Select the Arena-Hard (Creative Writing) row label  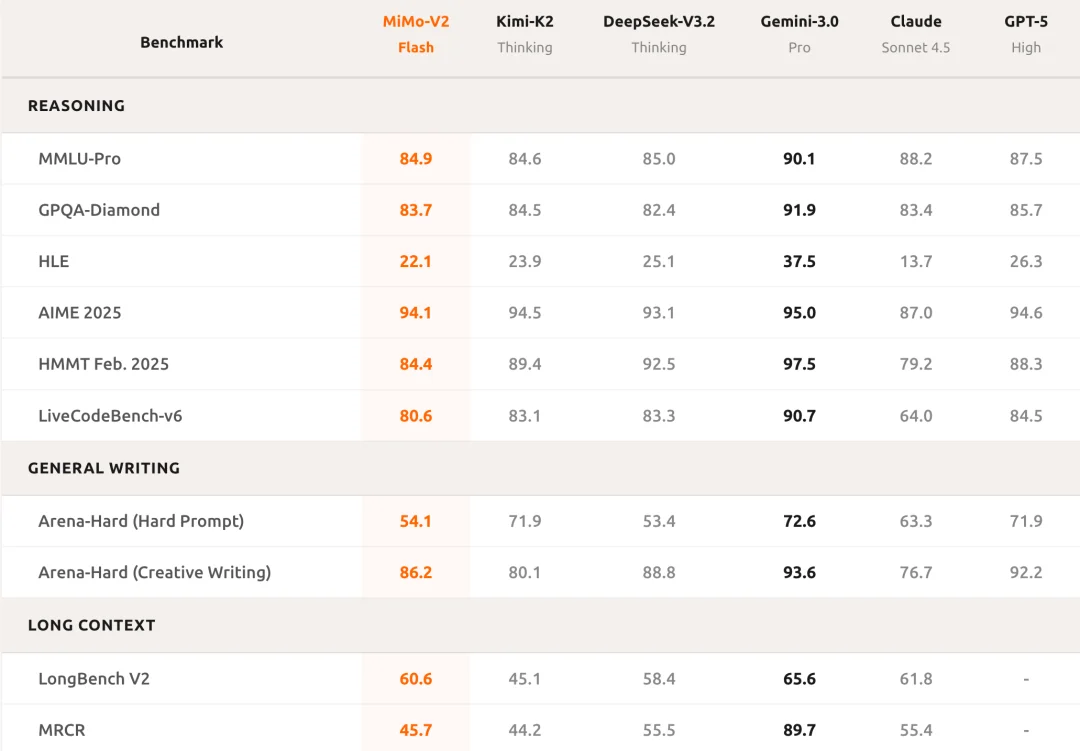point(155,573)
